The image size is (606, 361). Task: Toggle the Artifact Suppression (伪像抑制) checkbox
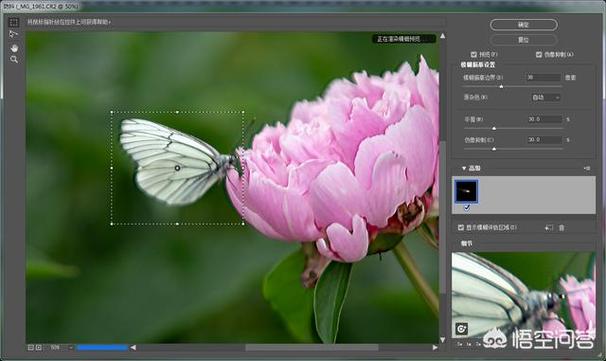coord(539,54)
